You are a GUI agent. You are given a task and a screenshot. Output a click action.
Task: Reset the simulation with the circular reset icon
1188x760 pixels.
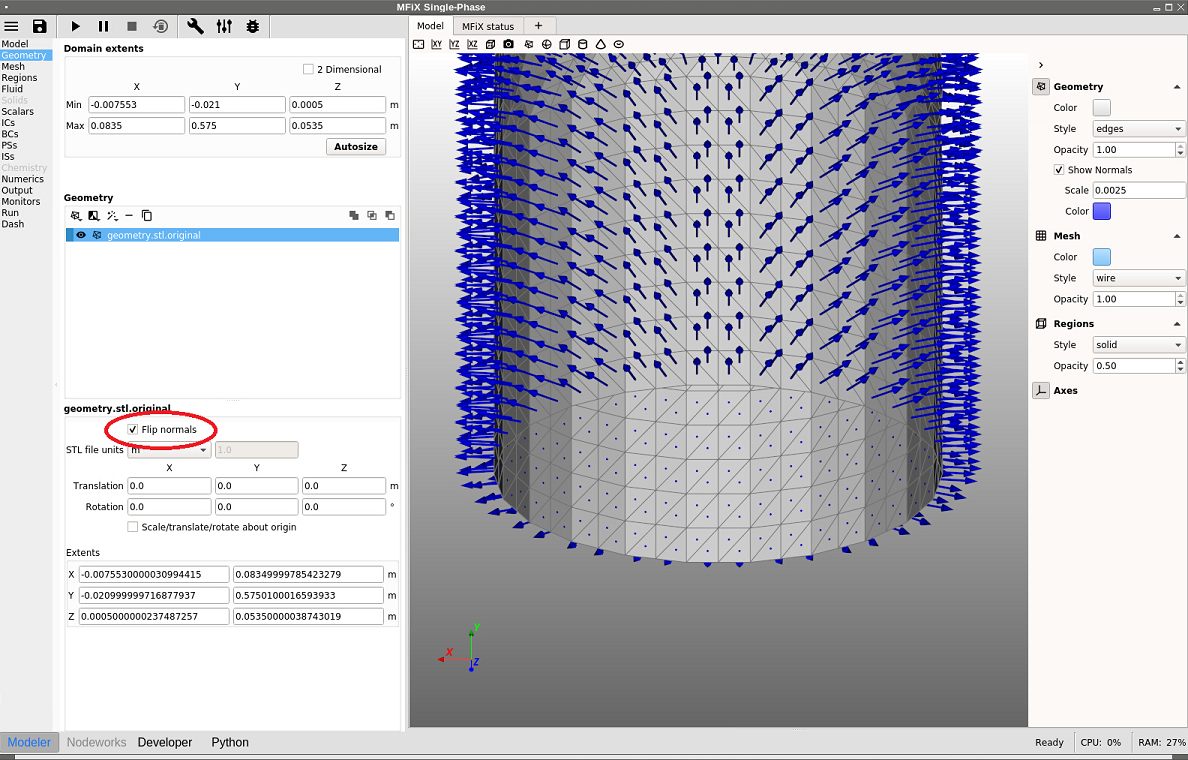click(162, 26)
